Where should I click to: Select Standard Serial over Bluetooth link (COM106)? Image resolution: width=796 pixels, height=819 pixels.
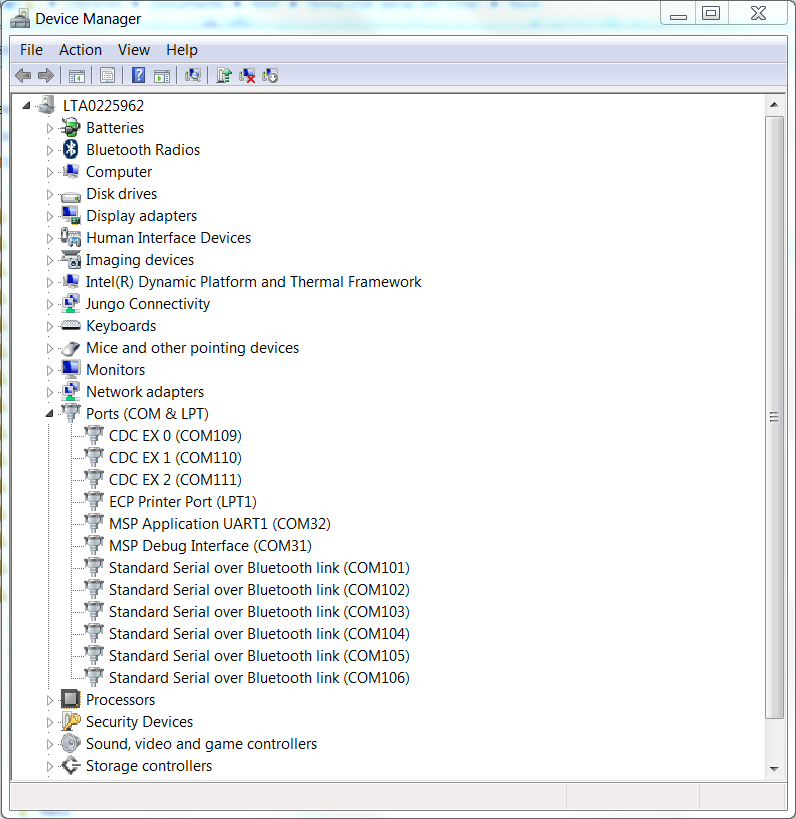click(259, 677)
